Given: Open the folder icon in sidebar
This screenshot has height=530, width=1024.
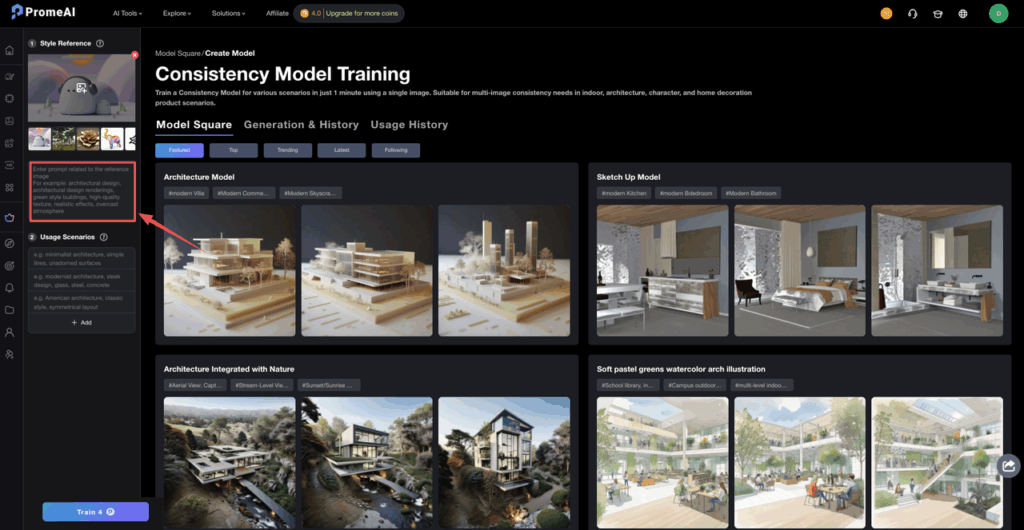Looking at the screenshot, I should [9, 309].
